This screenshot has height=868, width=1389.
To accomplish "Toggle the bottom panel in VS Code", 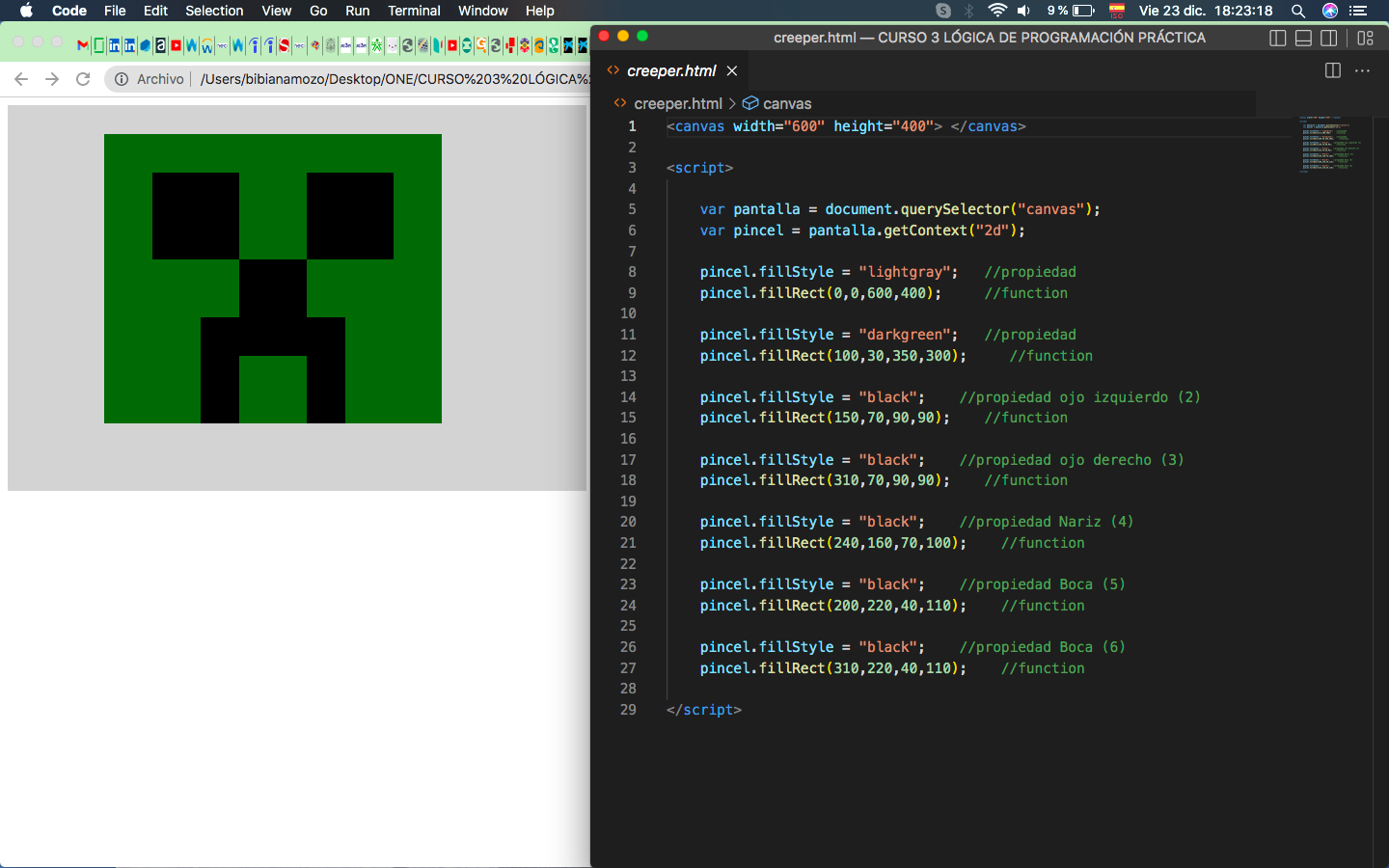I will pyautogui.click(x=1303, y=38).
